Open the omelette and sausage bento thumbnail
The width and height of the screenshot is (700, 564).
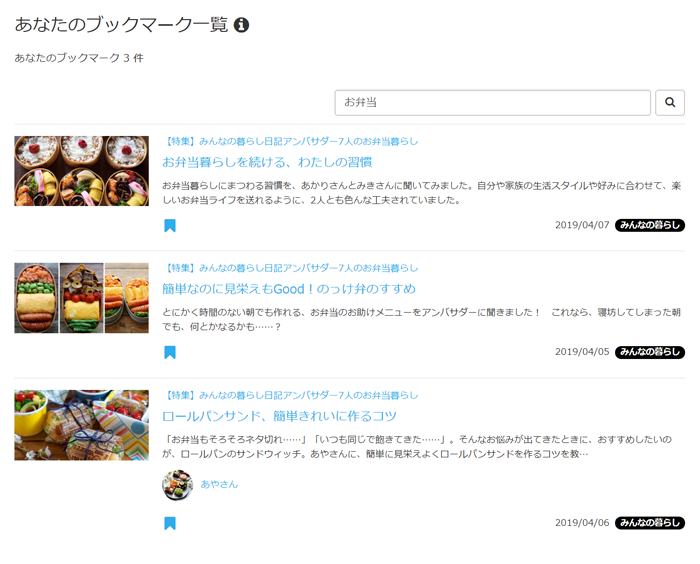click(x=82, y=298)
